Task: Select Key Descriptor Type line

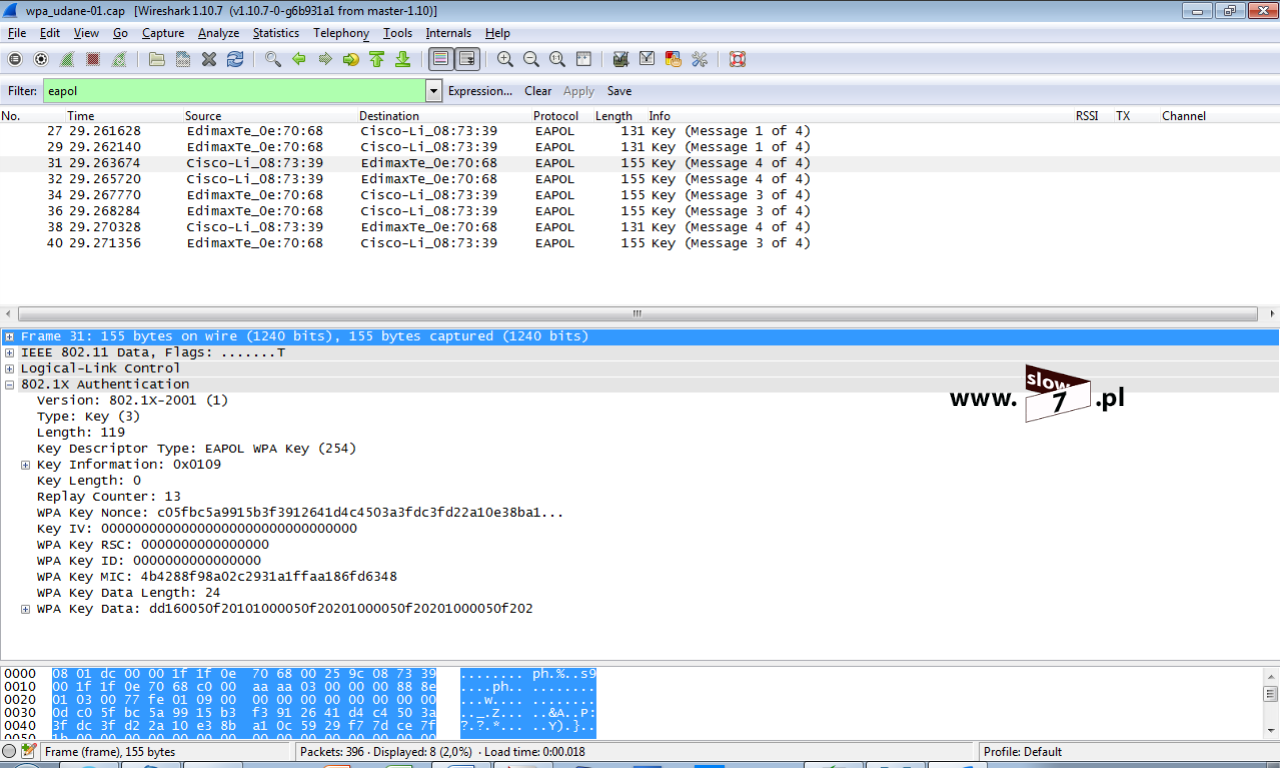Action: pos(197,449)
